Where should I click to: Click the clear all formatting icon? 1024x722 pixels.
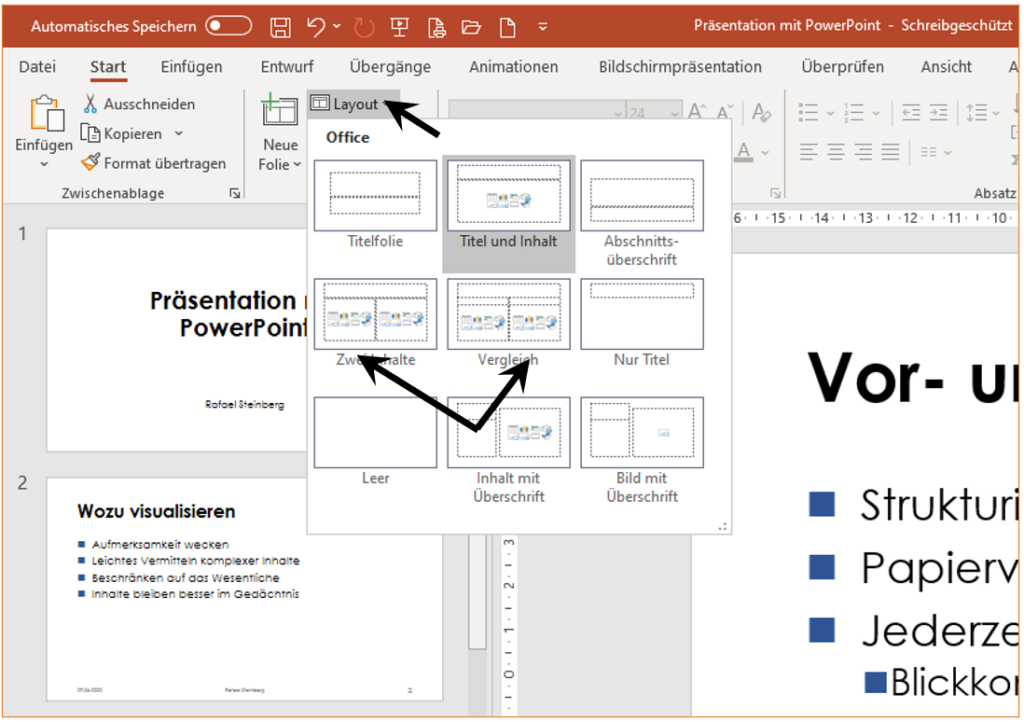tap(761, 112)
